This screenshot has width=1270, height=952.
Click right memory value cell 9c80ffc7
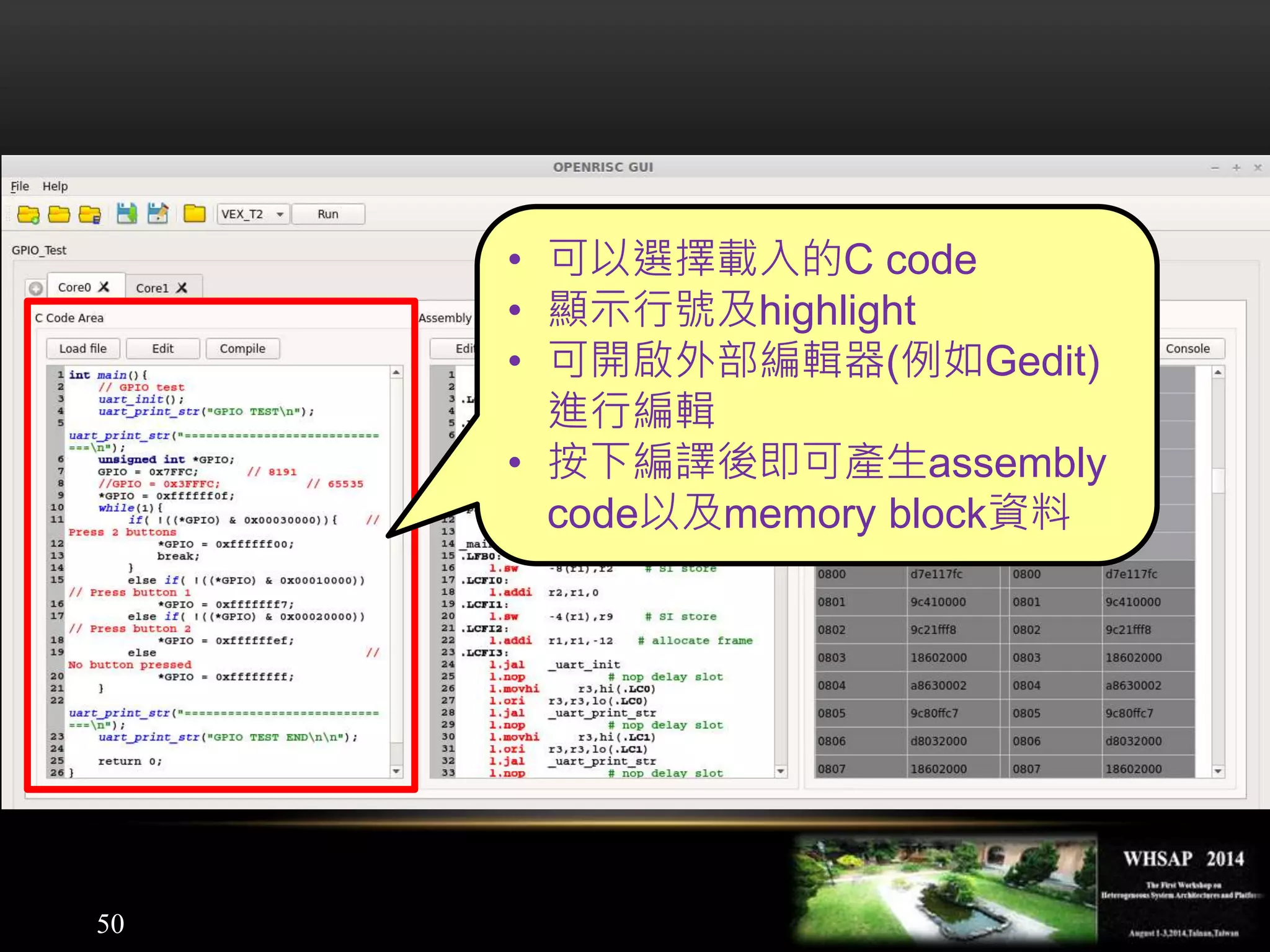(x=1148, y=713)
